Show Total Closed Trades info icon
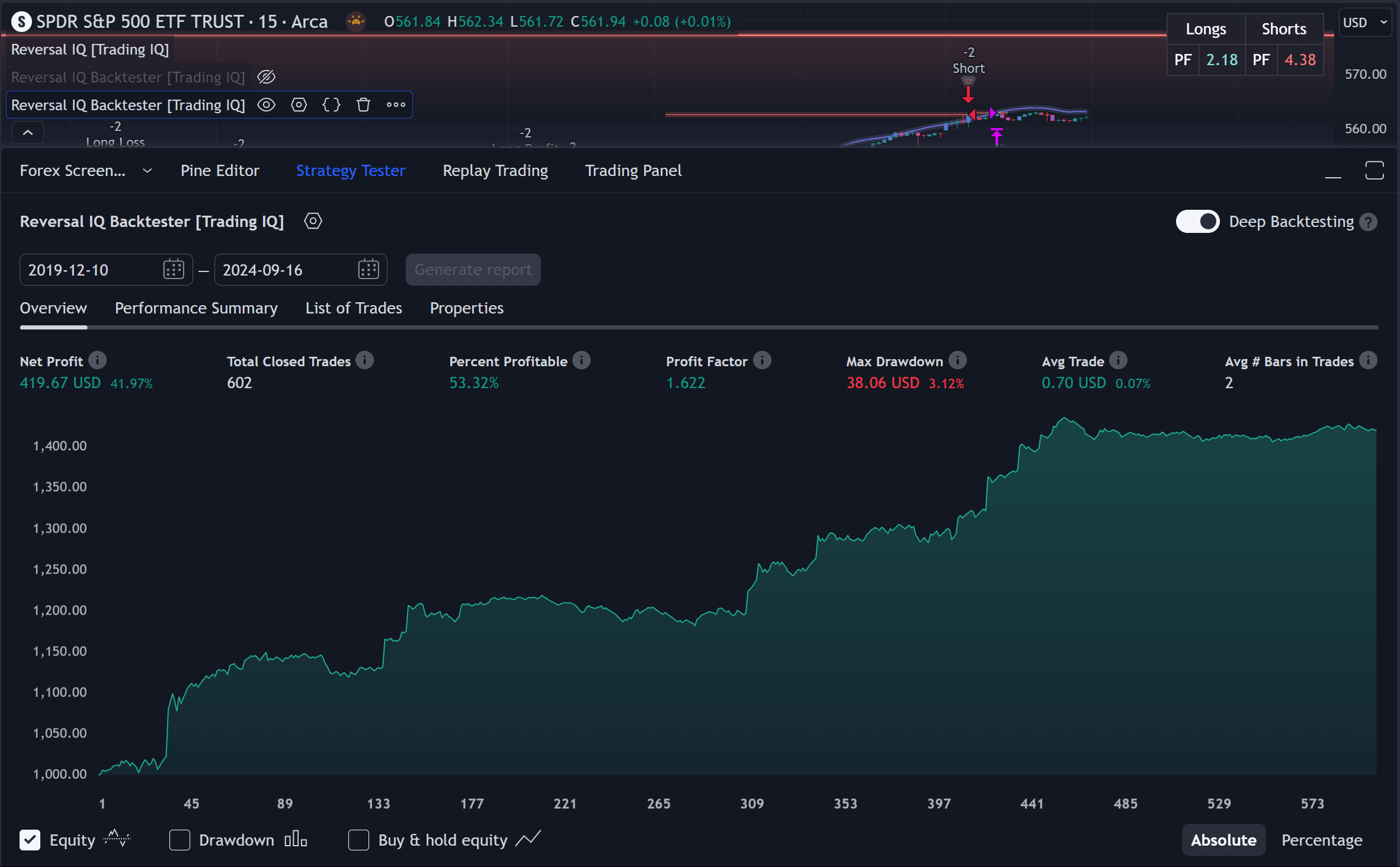 (365, 360)
